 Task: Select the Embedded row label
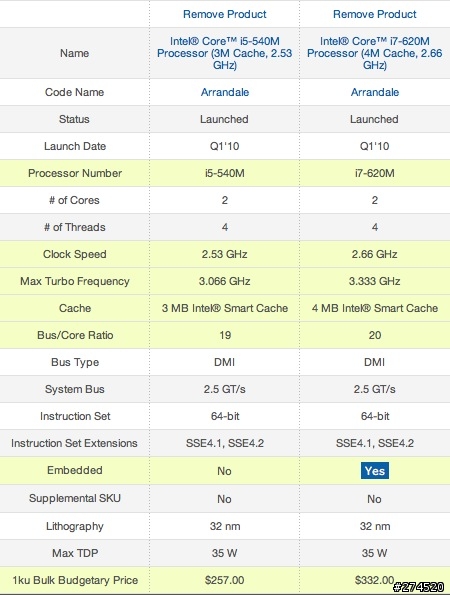click(x=75, y=470)
